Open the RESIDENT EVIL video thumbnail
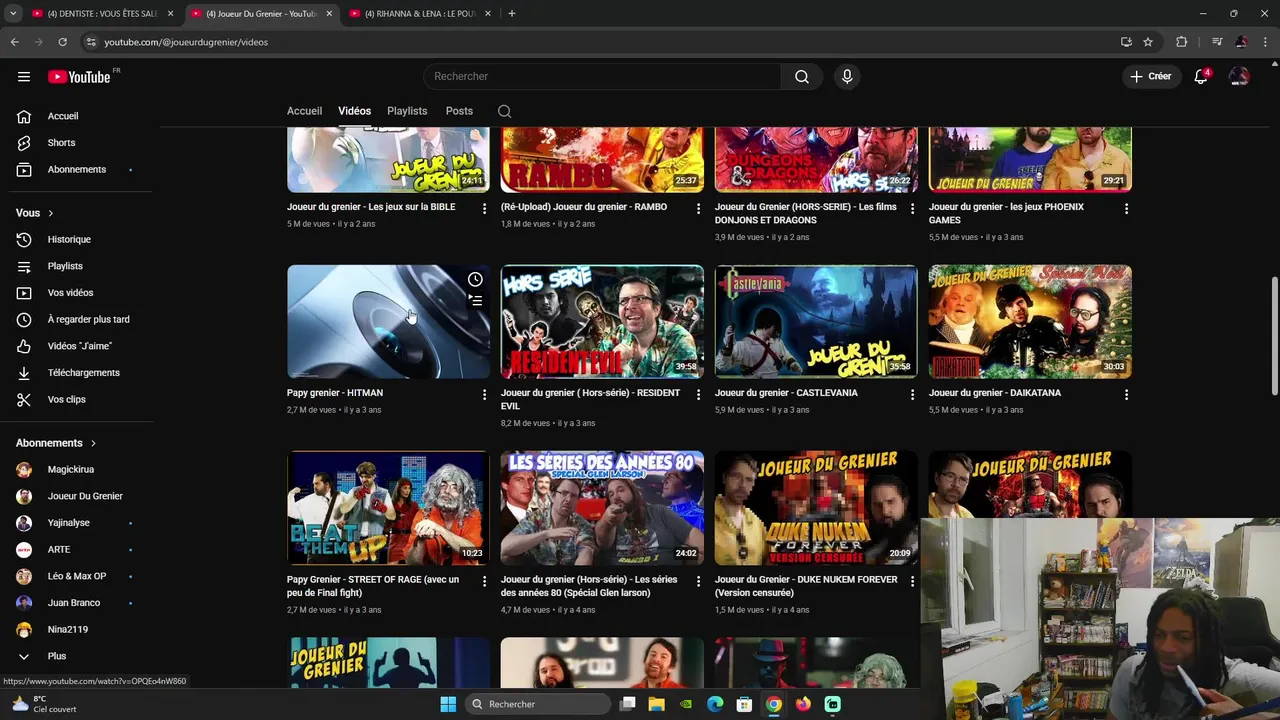Viewport: 1280px width, 720px height. point(602,321)
